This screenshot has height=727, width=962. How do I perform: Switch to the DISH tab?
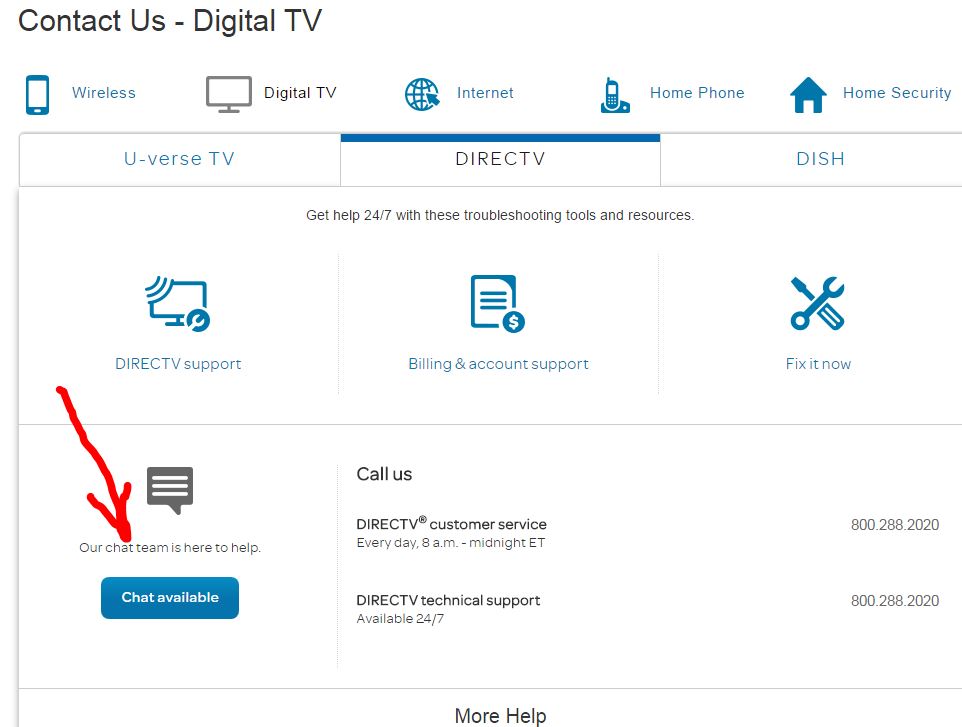[x=820, y=159]
